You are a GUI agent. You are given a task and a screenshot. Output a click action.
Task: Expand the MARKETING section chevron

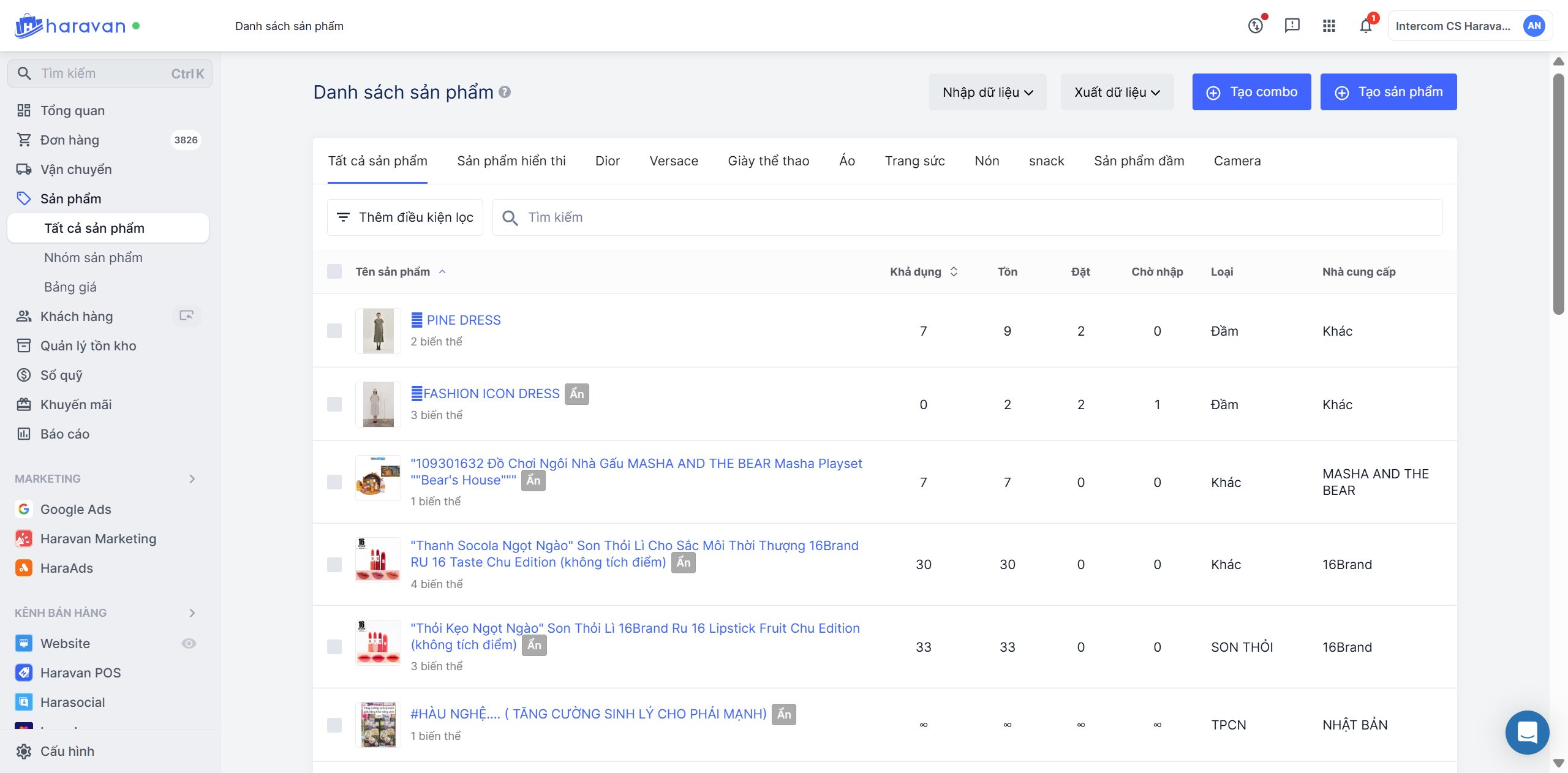click(x=192, y=479)
